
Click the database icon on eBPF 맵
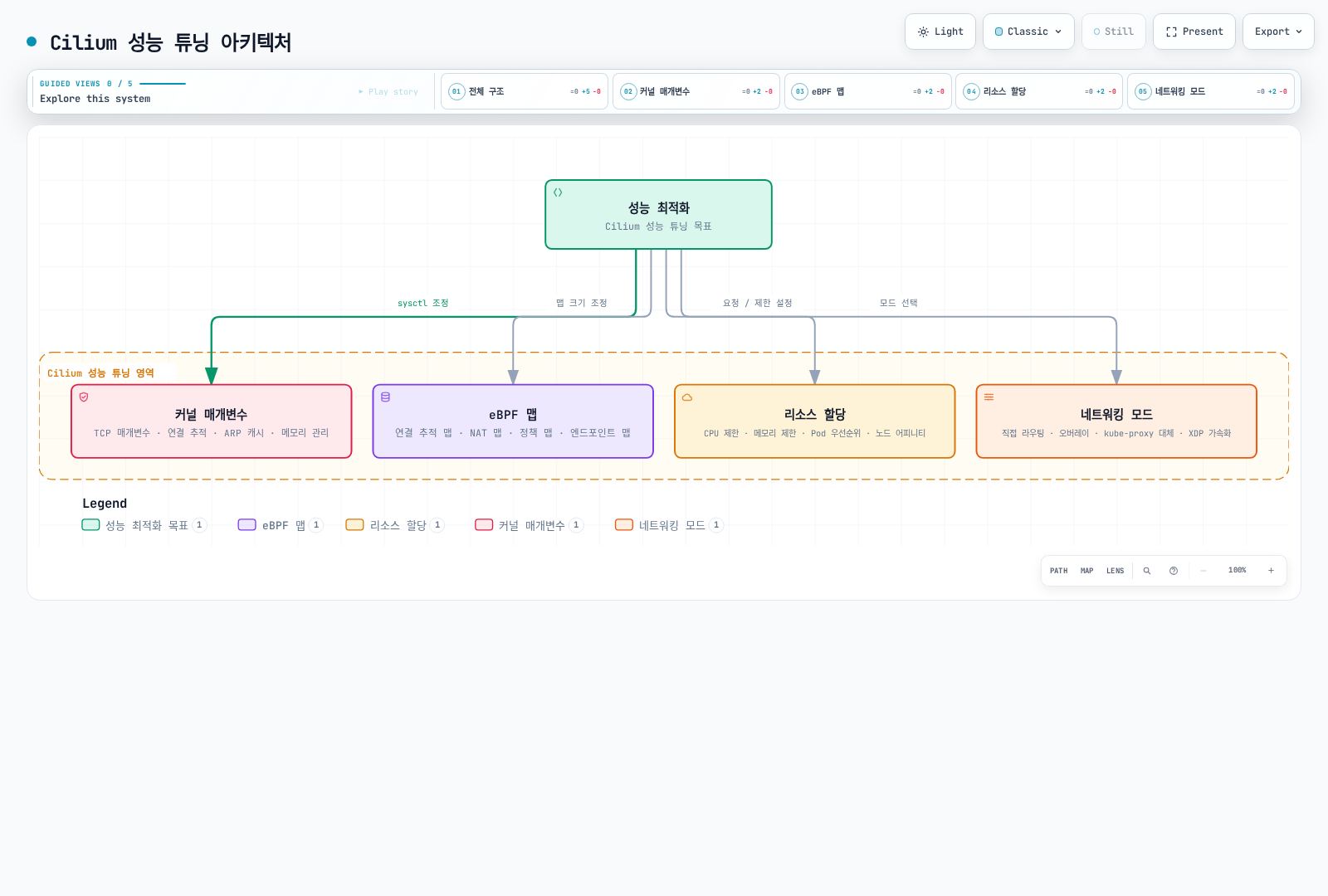(x=385, y=397)
